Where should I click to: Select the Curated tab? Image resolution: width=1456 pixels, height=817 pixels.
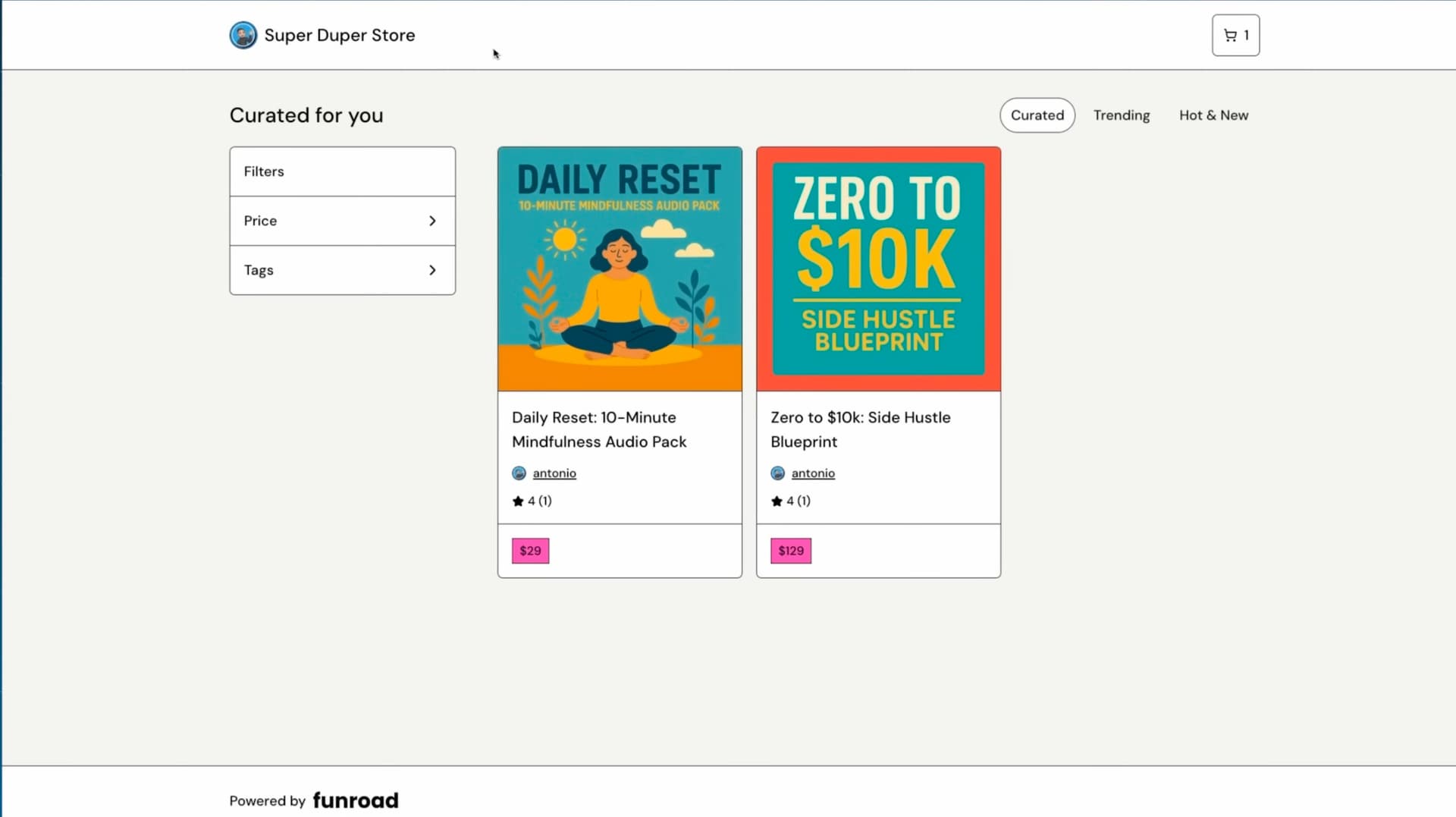pyautogui.click(x=1037, y=115)
